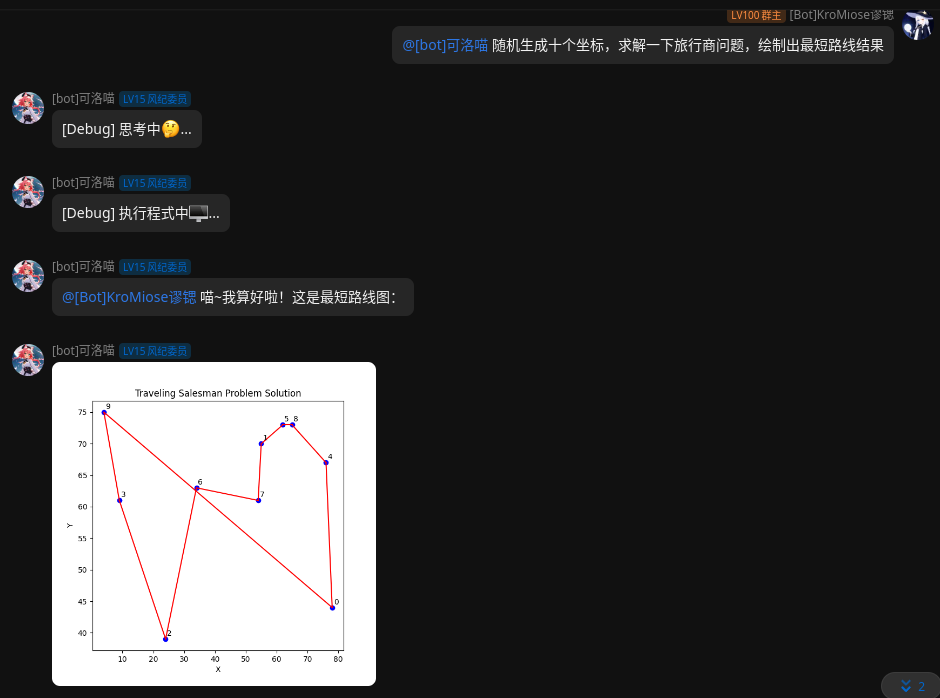Click the LV15 风纪委员 badge above the image
The width and height of the screenshot is (940, 698).
pyautogui.click(x=155, y=351)
